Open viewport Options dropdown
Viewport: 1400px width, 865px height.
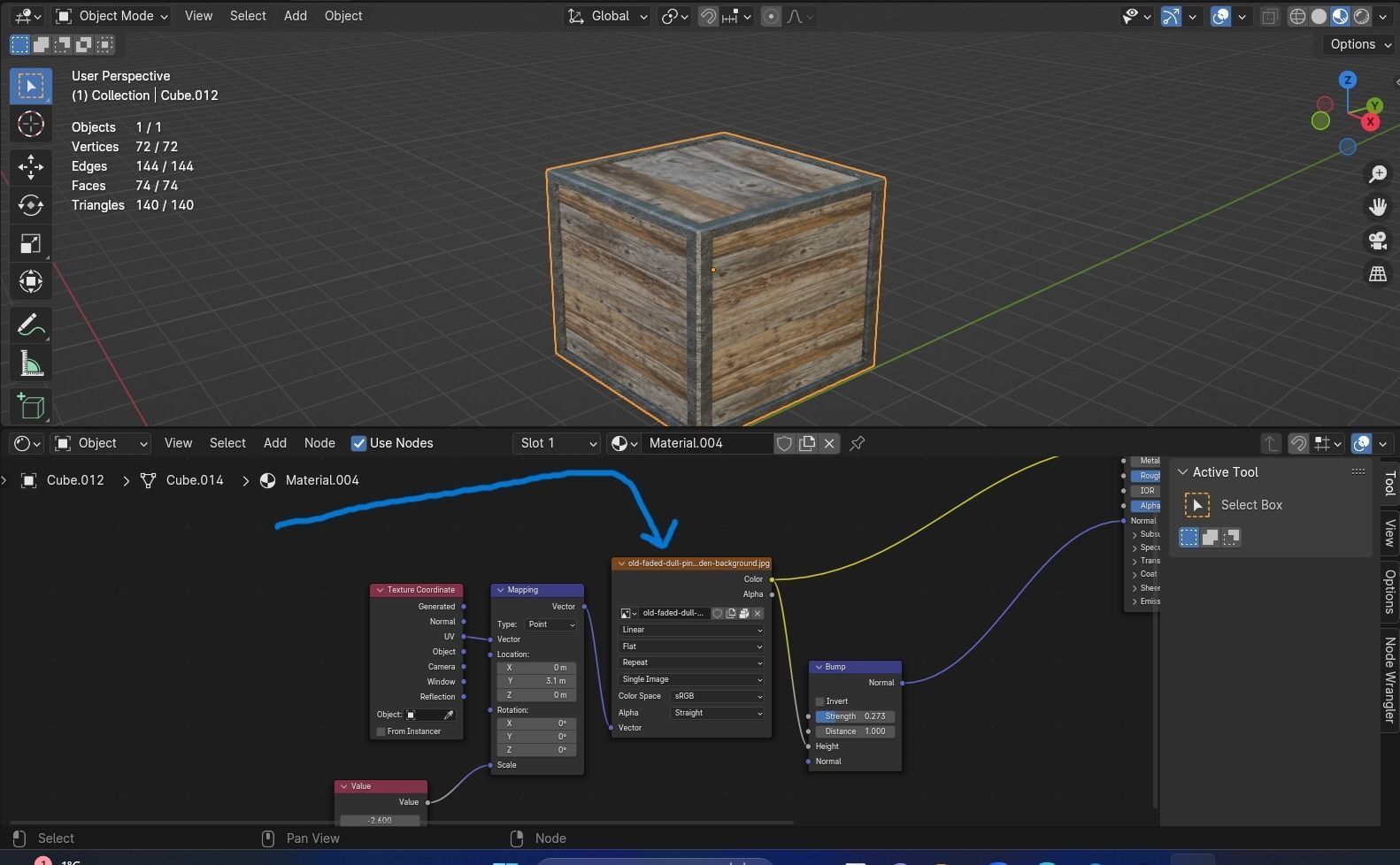pyautogui.click(x=1361, y=44)
